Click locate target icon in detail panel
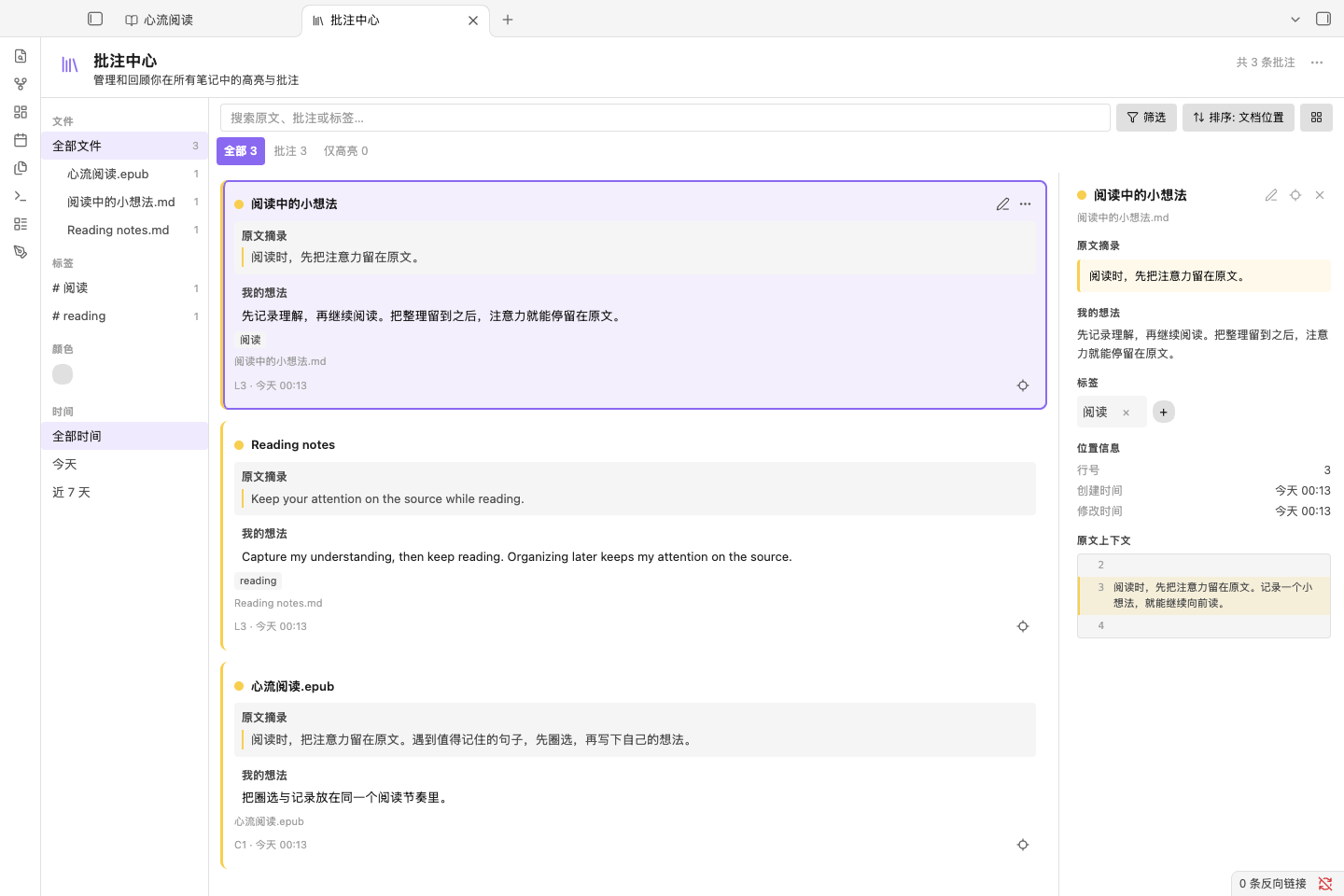The width and height of the screenshot is (1344, 896). 1295,195
